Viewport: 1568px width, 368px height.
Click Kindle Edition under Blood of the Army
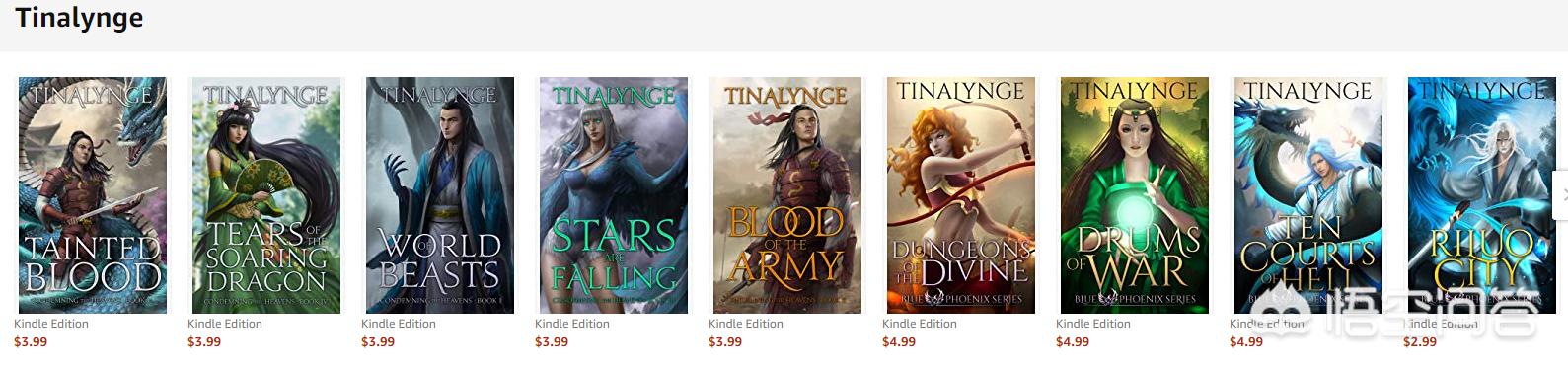(x=746, y=324)
